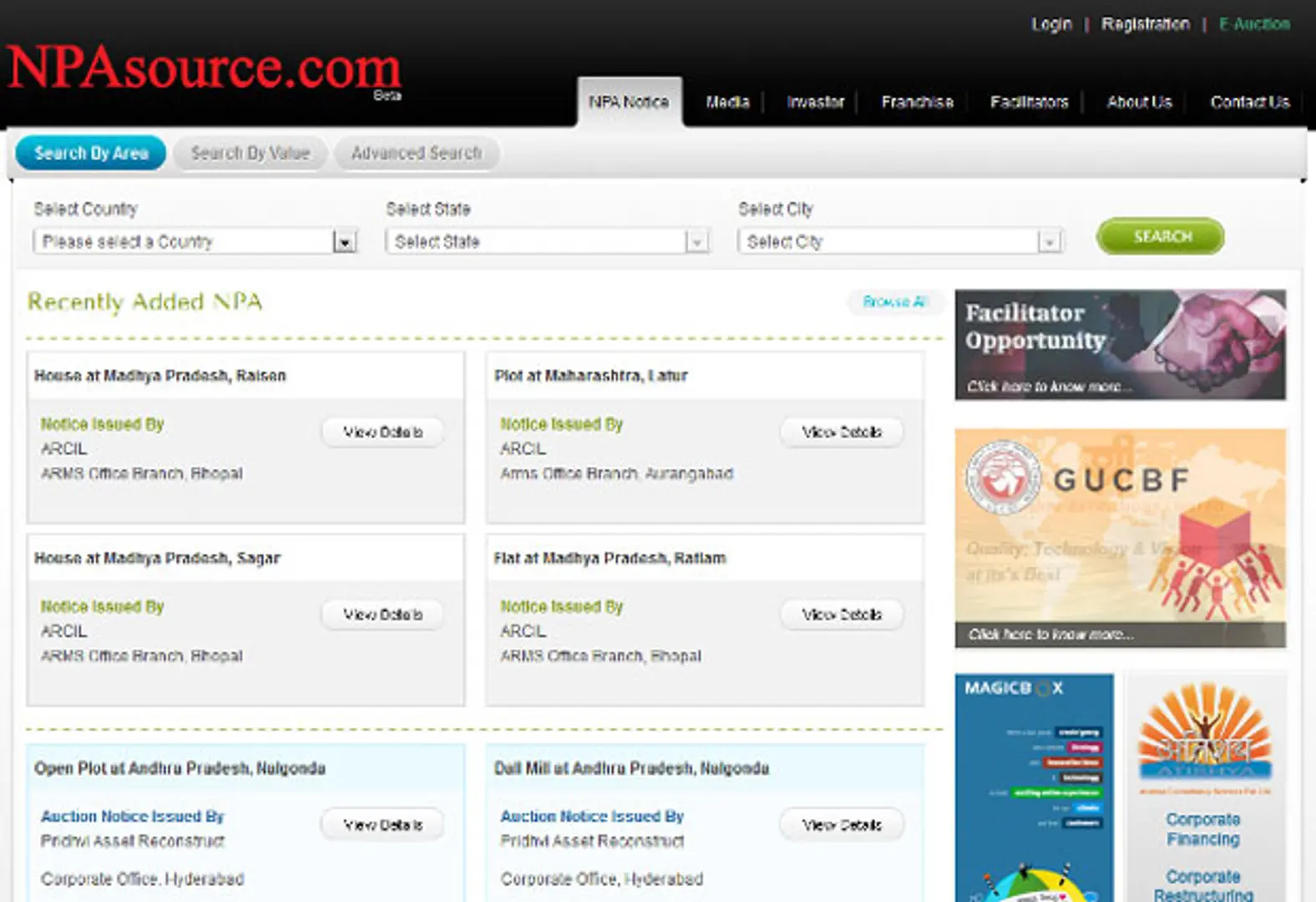Click 'House at Madhya Pradesh, Sagar' title
Screen dimensions: 1316x902
[157, 558]
